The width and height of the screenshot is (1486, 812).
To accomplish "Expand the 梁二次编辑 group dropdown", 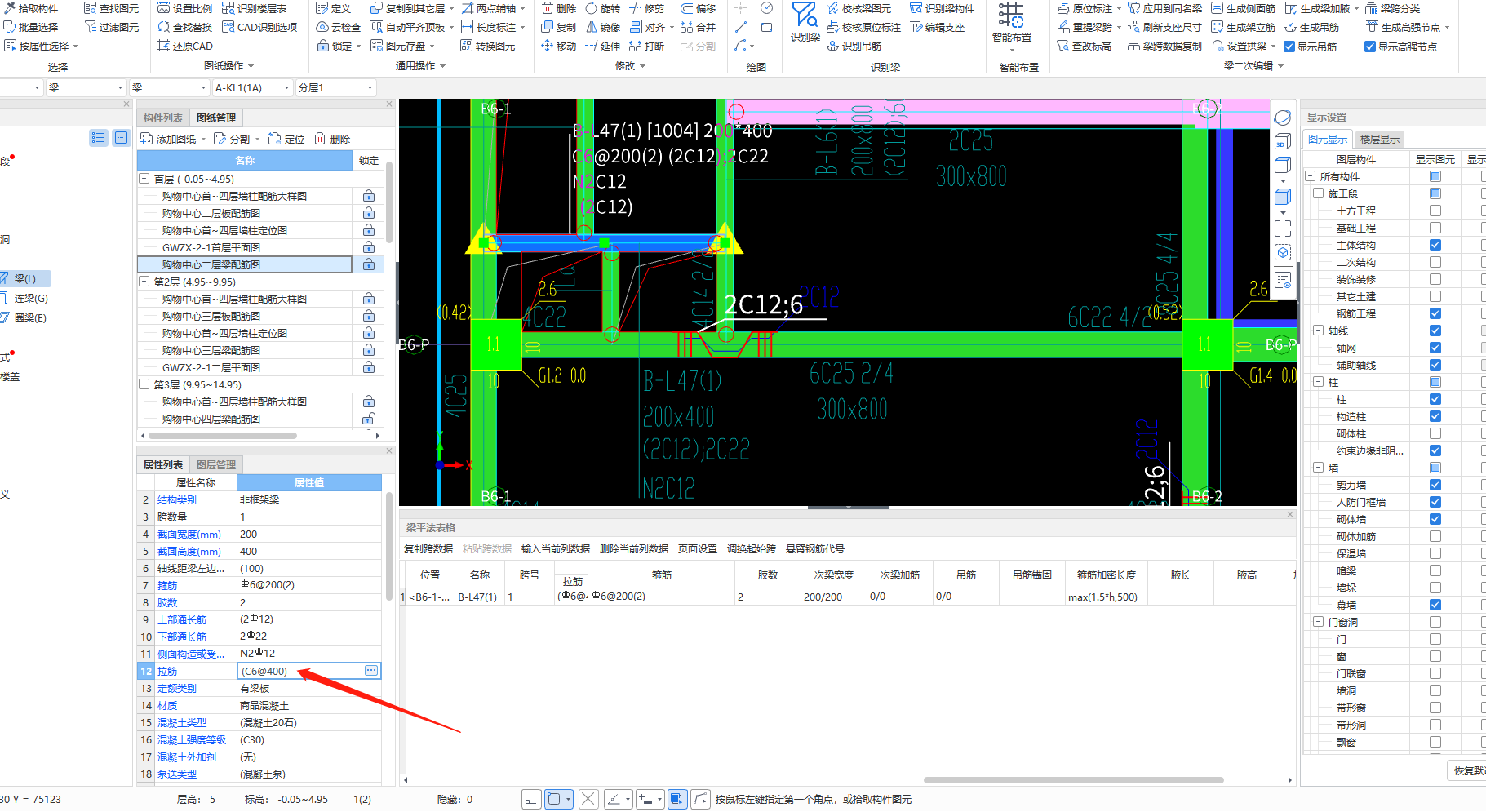I will coord(1281,66).
